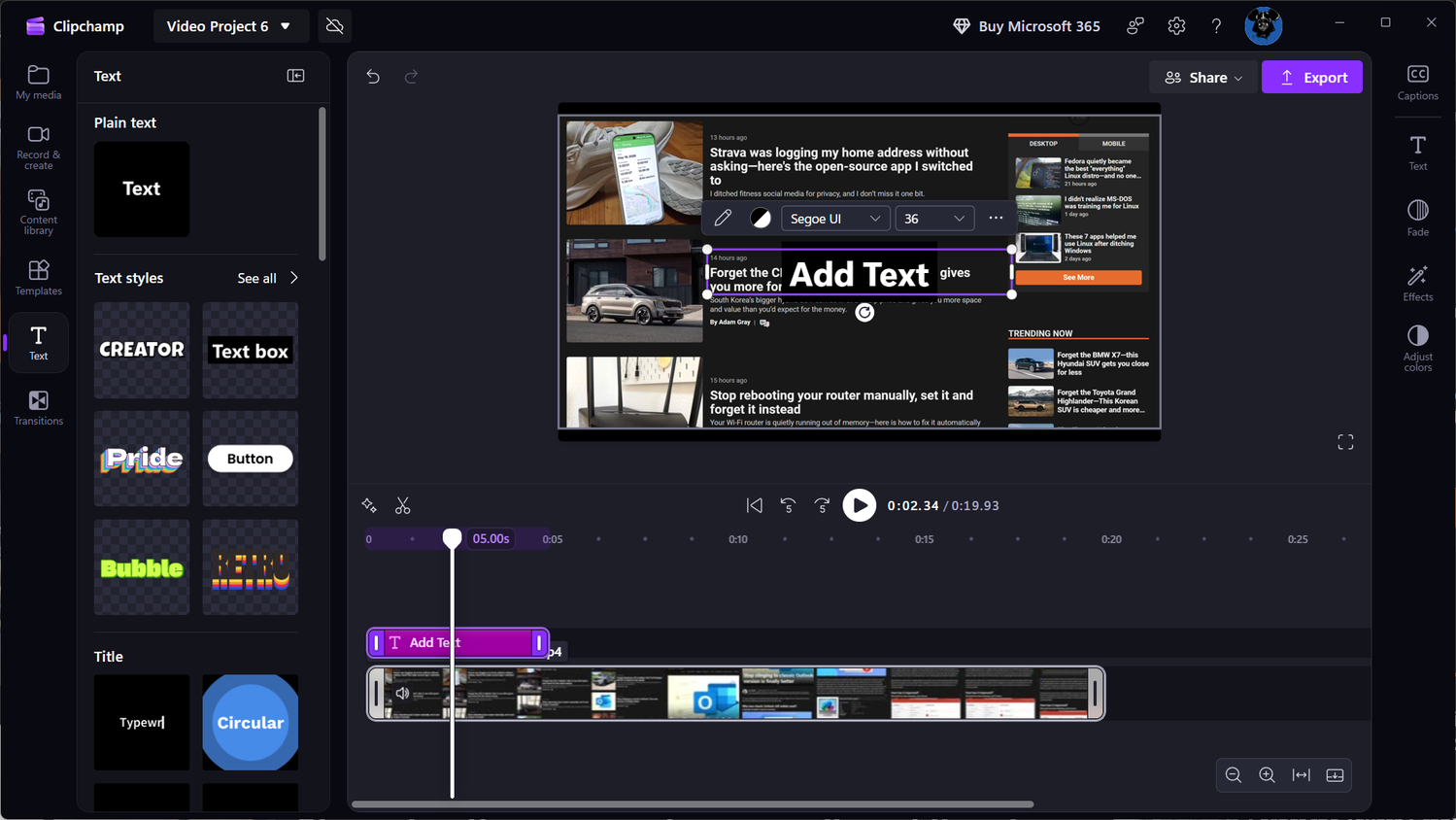Click the playhead handle on timeline ruler

(453, 538)
